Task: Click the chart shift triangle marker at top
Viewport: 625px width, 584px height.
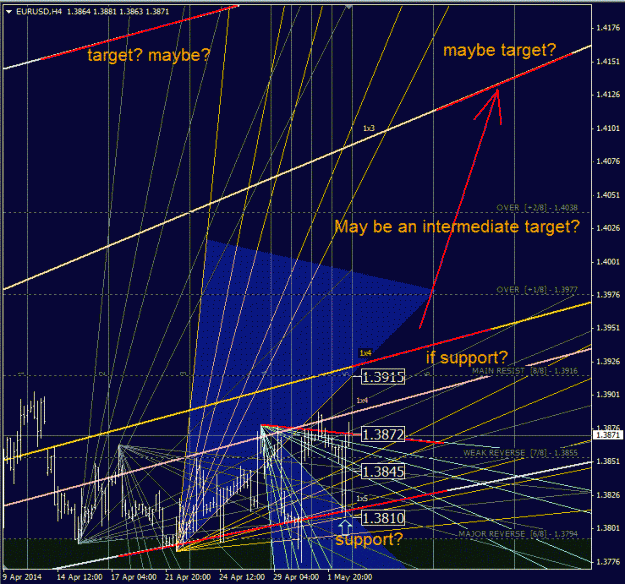Action: click(349, 7)
